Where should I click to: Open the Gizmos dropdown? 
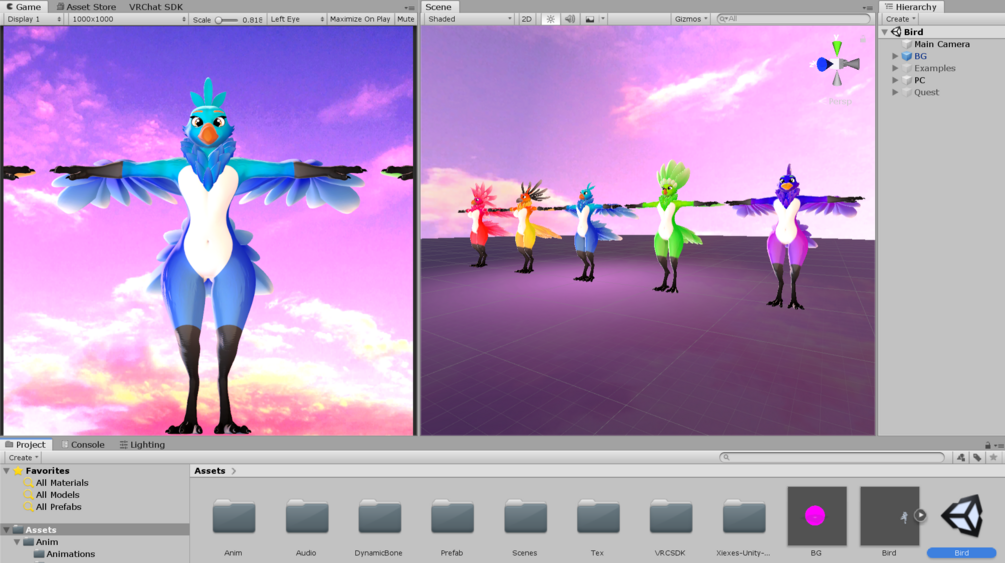click(x=690, y=19)
